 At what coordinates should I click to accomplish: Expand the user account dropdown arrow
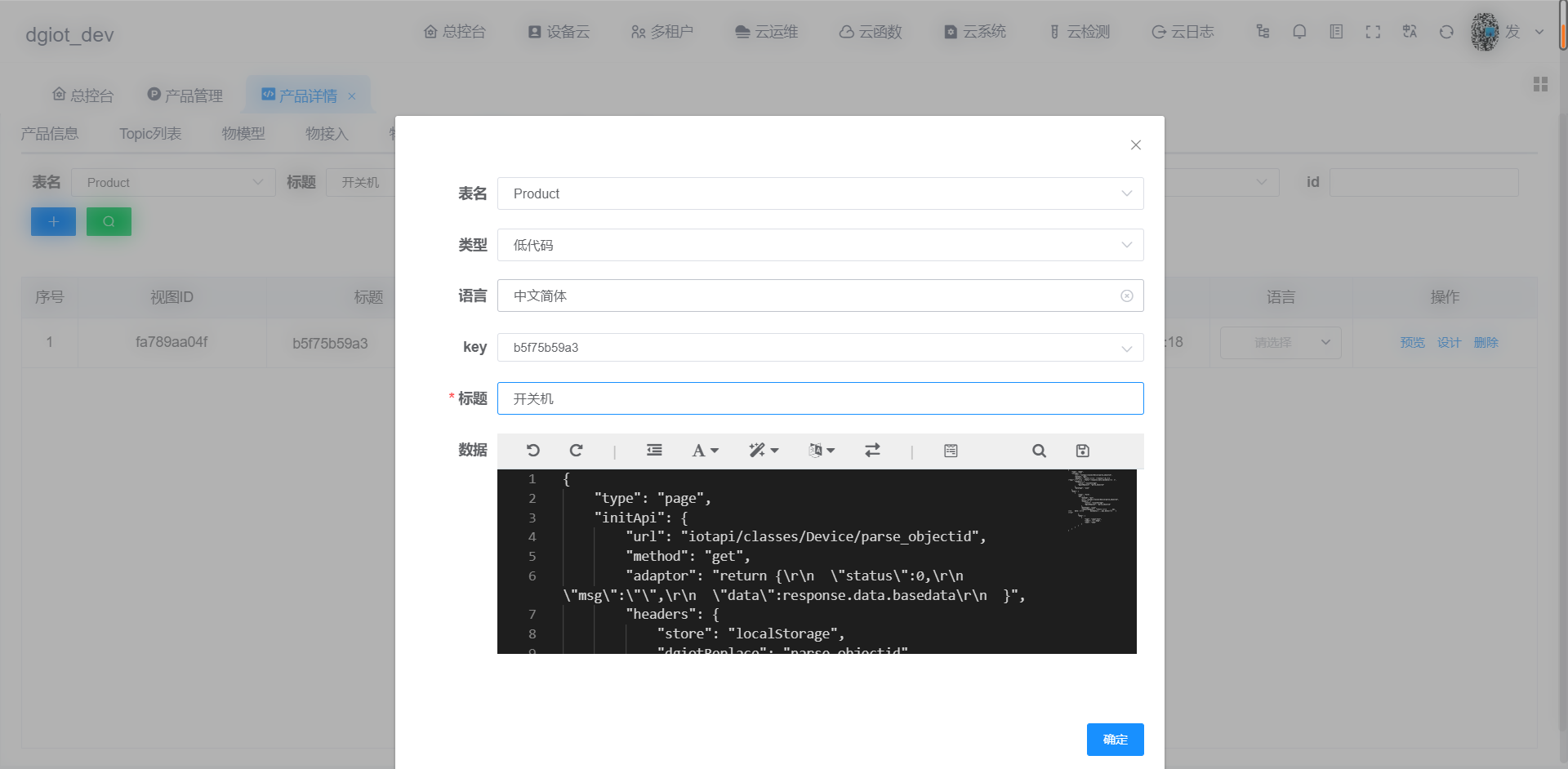(1539, 33)
